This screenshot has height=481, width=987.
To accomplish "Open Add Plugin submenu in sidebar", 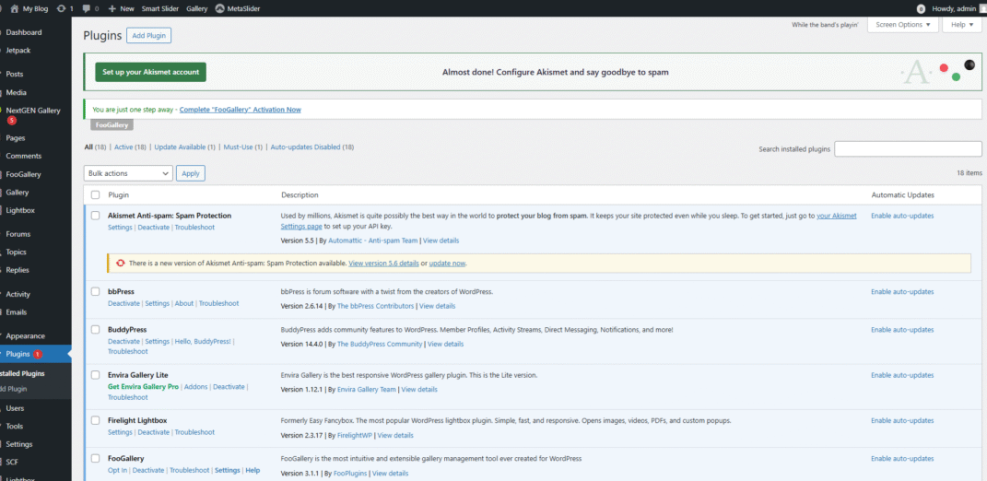I will pyautogui.click(x=14, y=389).
